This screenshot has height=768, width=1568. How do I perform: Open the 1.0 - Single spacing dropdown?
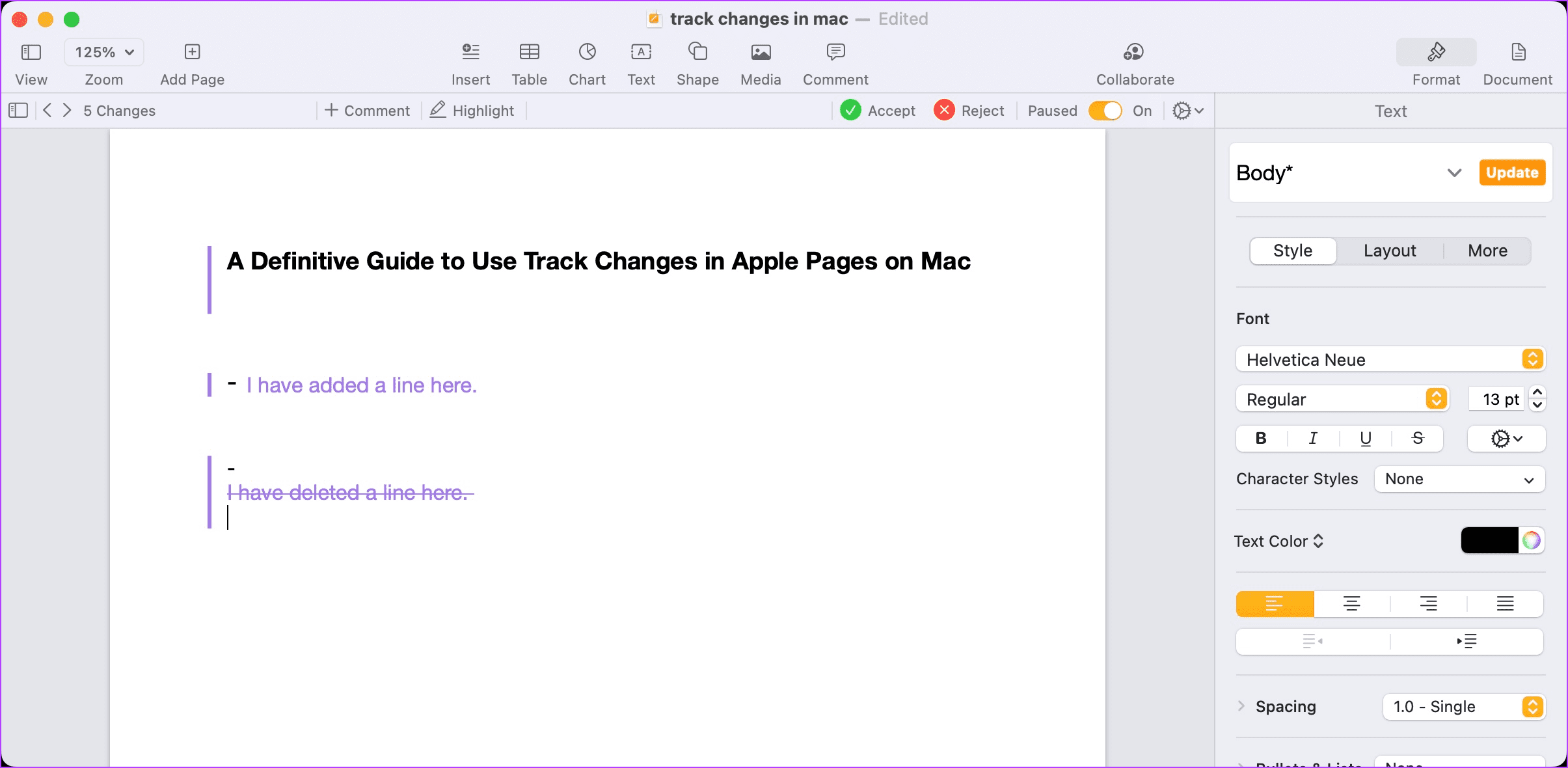[x=1464, y=707]
